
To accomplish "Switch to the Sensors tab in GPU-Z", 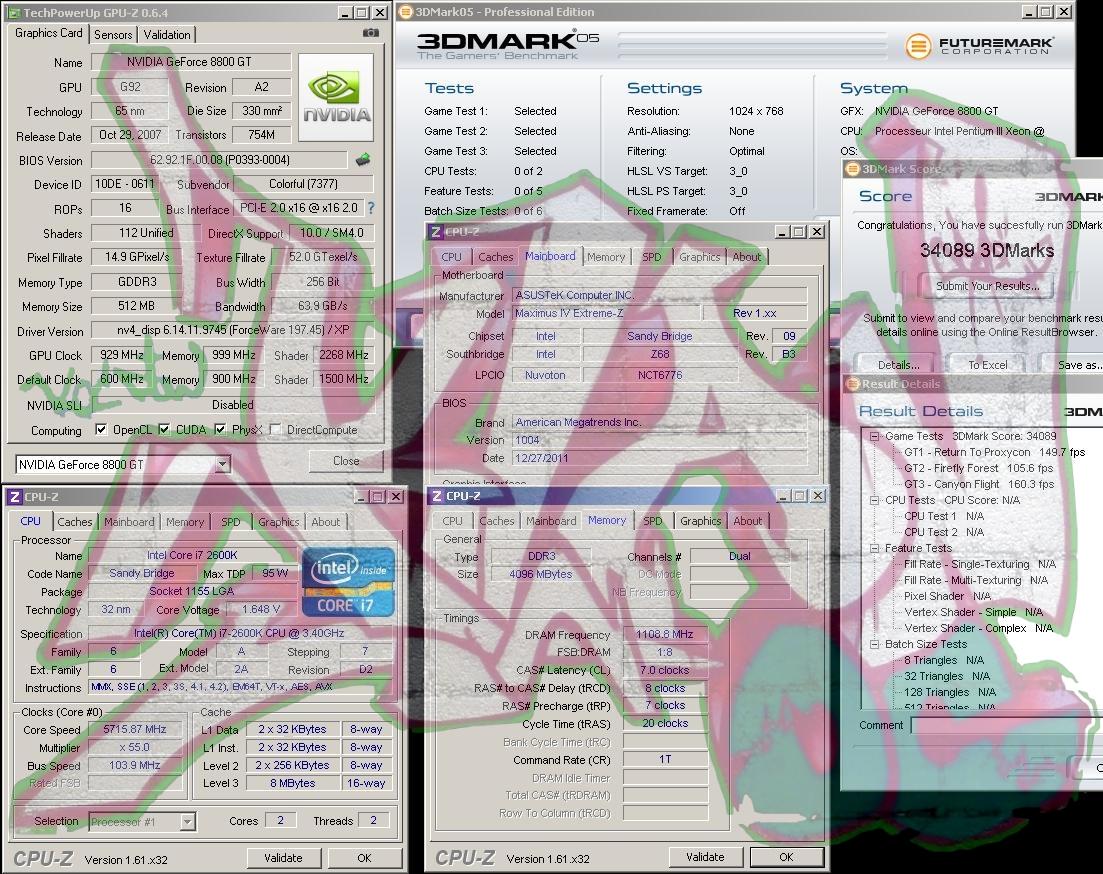I will tap(113, 34).
